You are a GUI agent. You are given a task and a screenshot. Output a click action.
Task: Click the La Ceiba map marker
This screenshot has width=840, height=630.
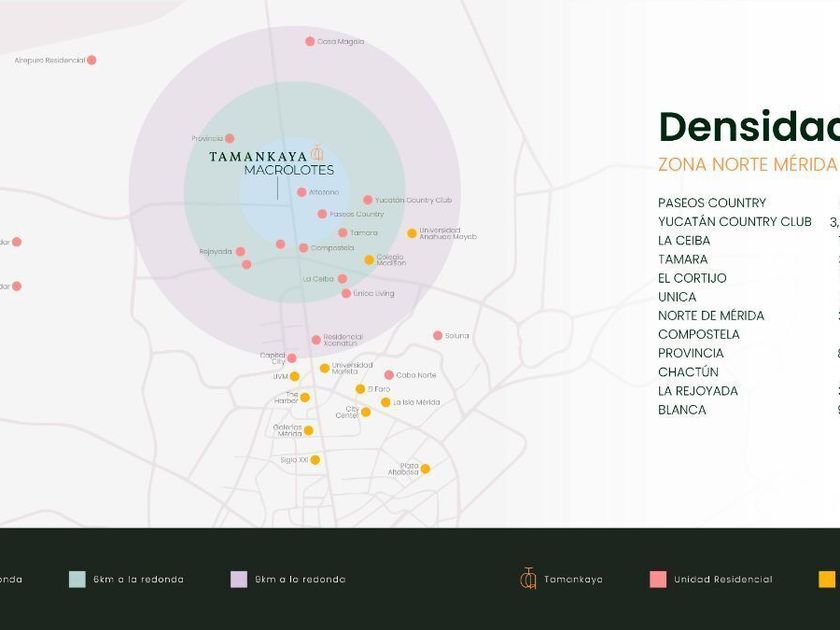[342, 279]
